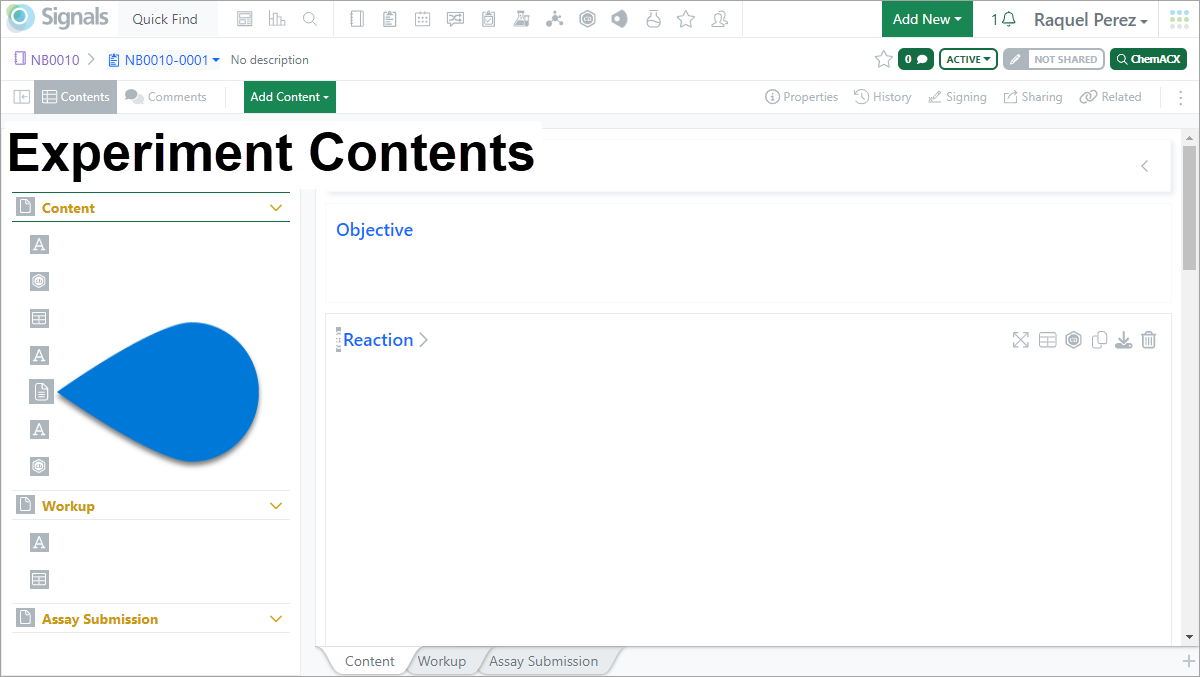Viewport: 1200px width, 677px height.
Task: Open the Add New dropdown
Action: pyautogui.click(x=927, y=19)
